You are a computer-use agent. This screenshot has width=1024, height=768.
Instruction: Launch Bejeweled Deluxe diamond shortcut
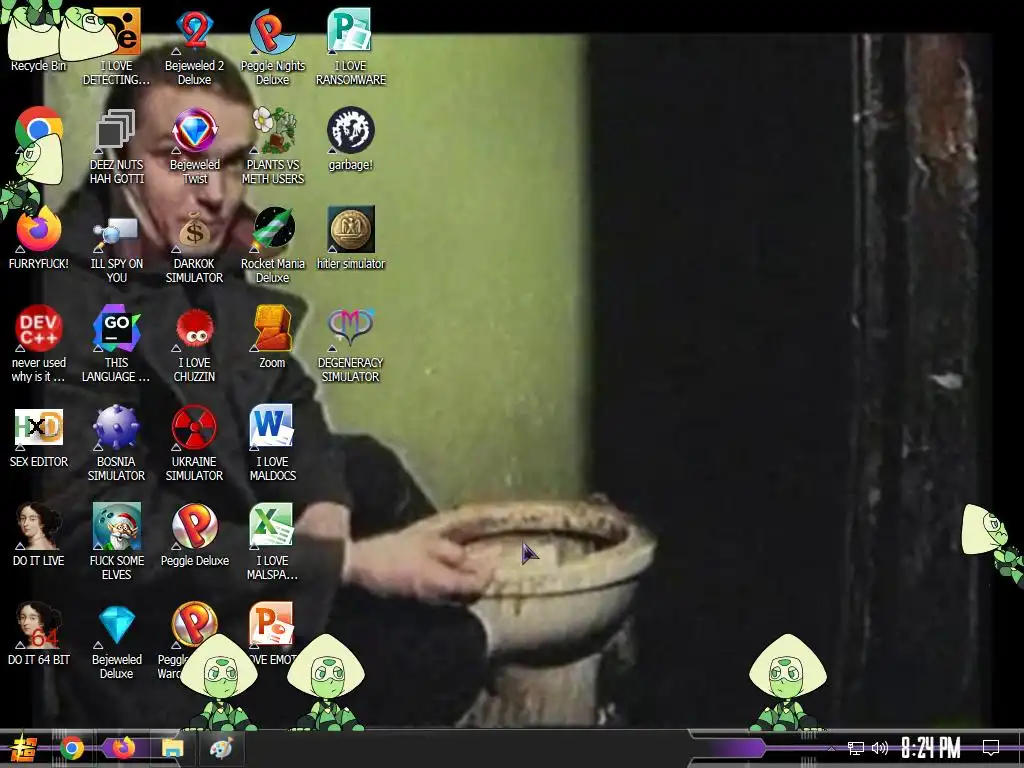[x=116, y=641]
